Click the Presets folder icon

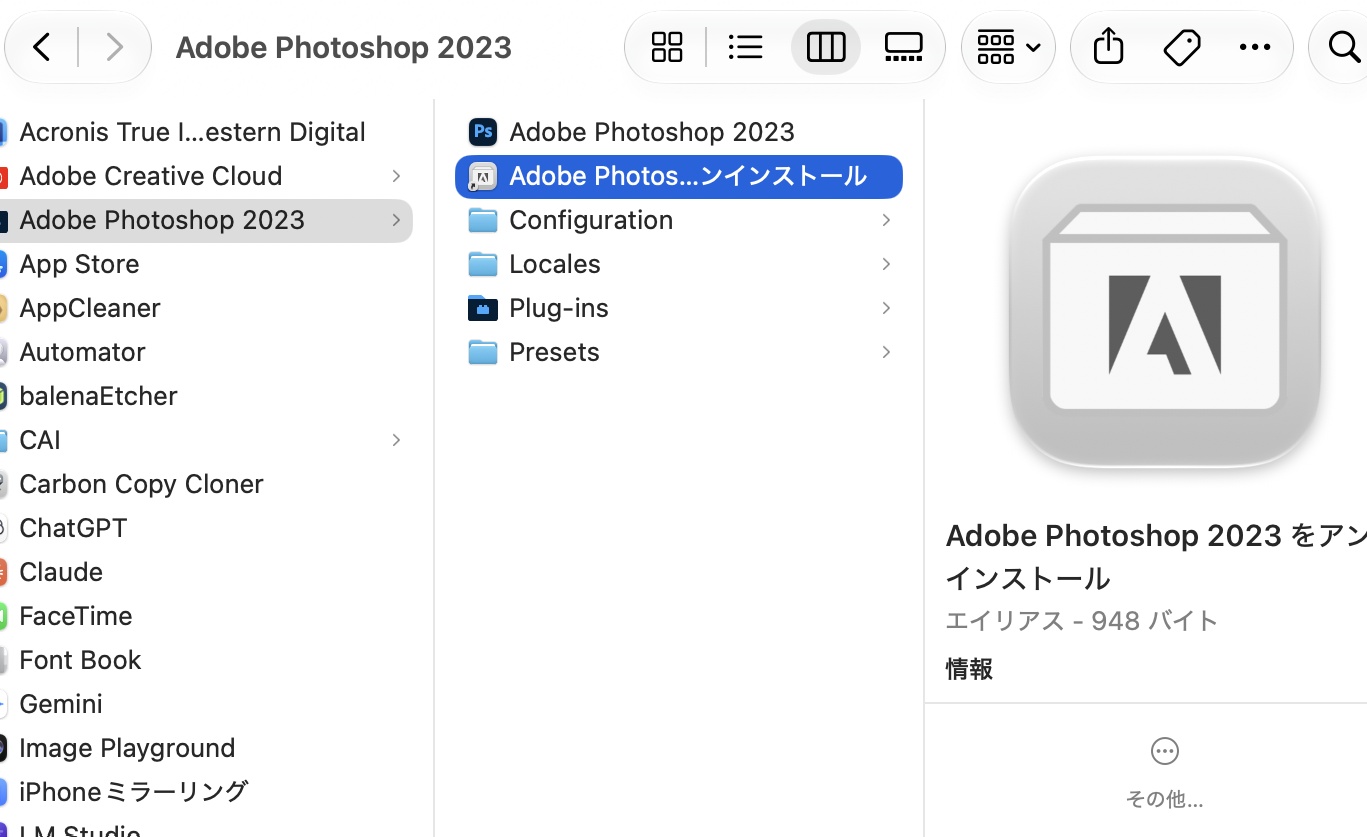(483, 352)
